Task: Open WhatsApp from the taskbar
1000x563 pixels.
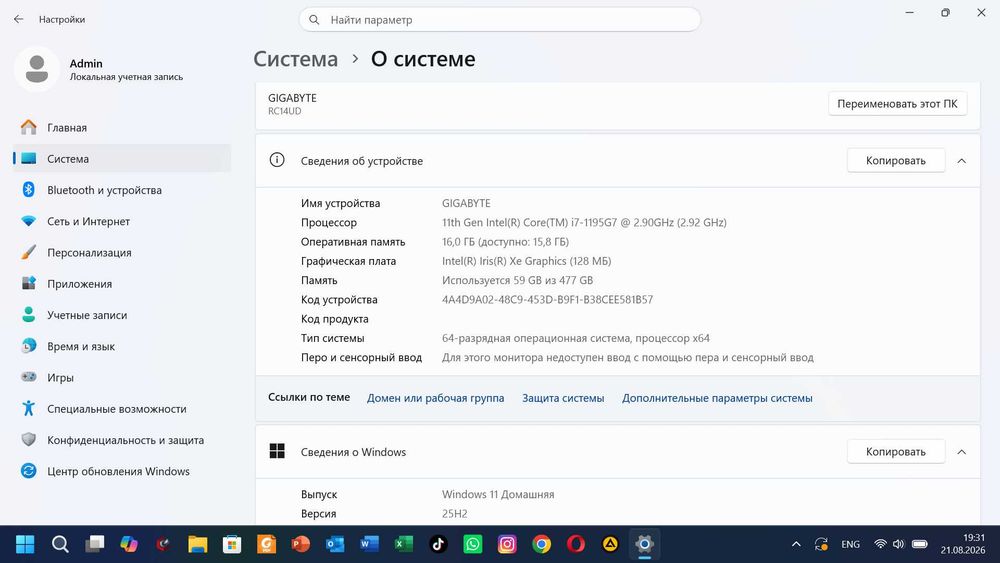Action: 473,544
